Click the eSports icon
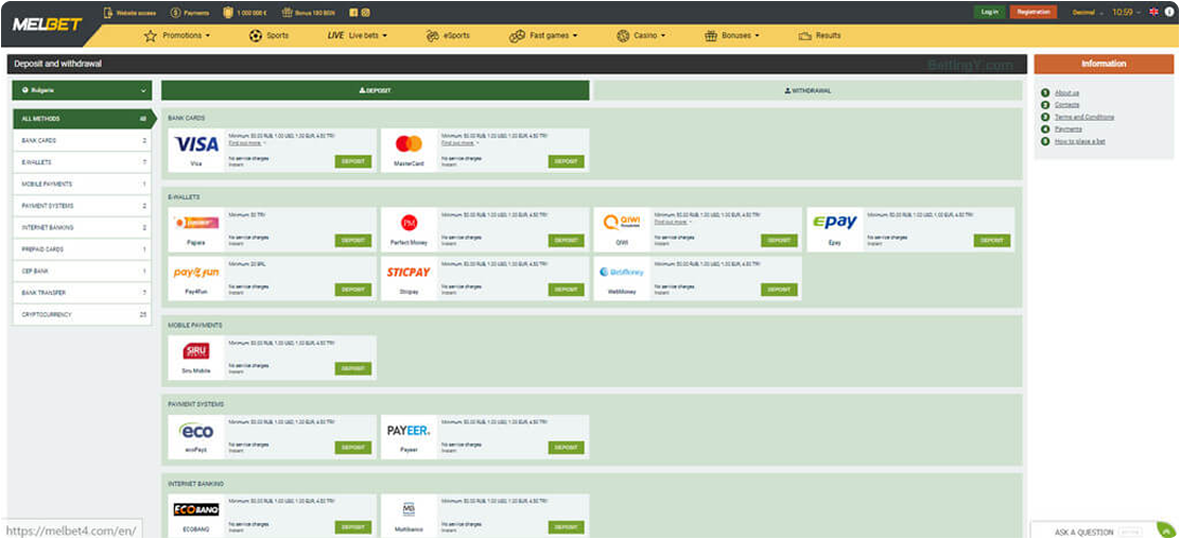 (432, 35)
